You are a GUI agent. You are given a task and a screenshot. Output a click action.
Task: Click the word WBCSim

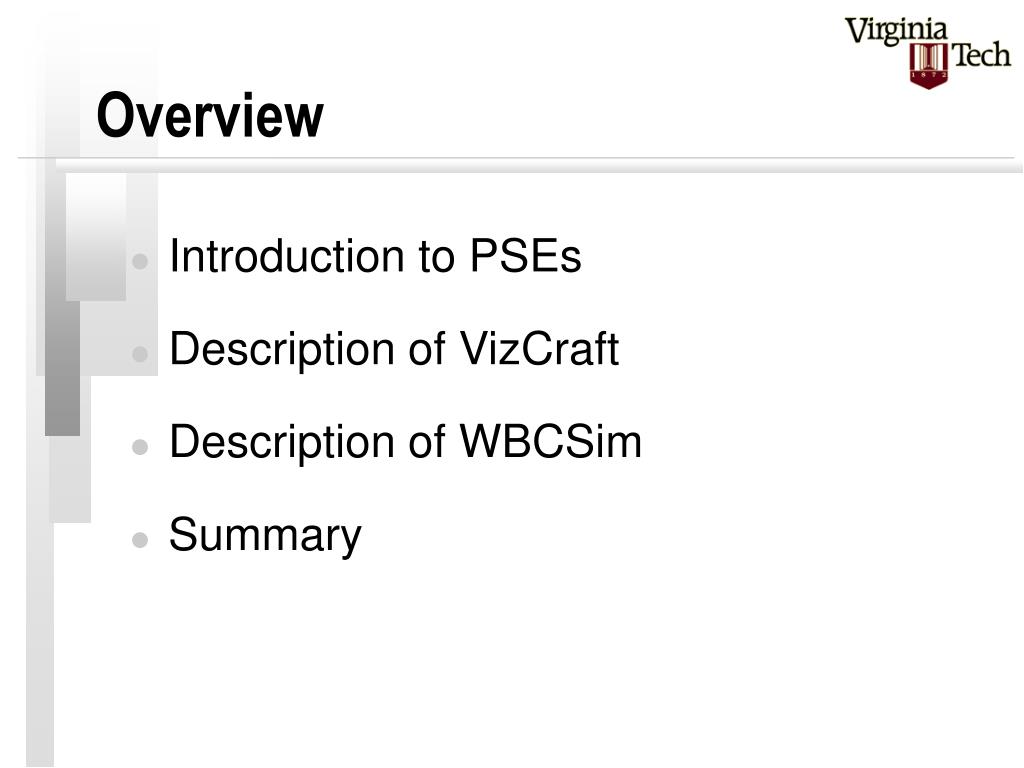[551, 441]
